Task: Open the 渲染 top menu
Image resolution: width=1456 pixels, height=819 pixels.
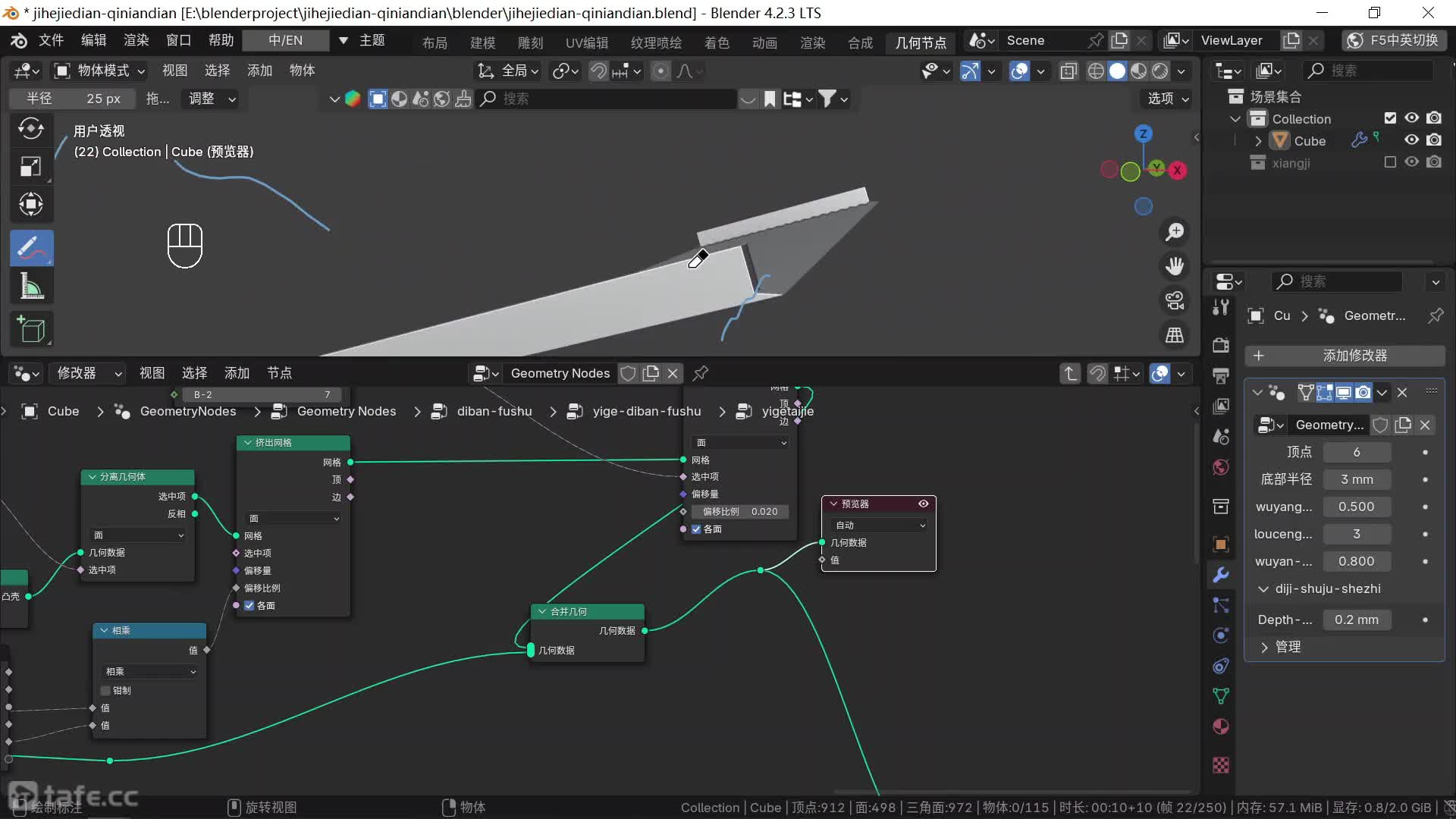Action: tap(136, 40)
